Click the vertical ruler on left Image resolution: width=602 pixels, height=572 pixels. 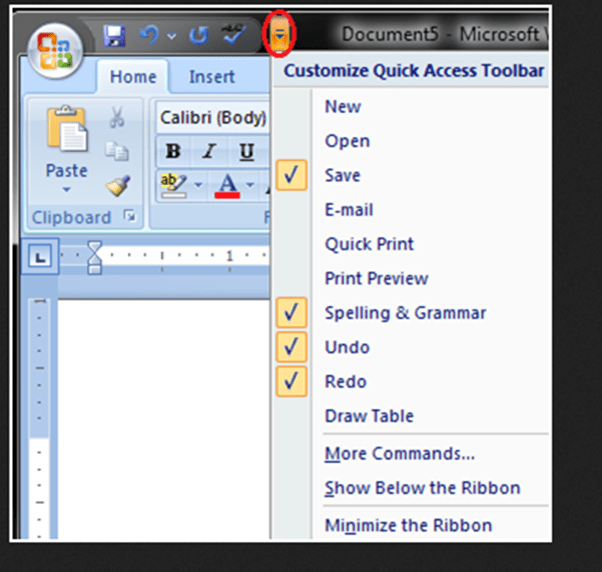click(39, 418)
